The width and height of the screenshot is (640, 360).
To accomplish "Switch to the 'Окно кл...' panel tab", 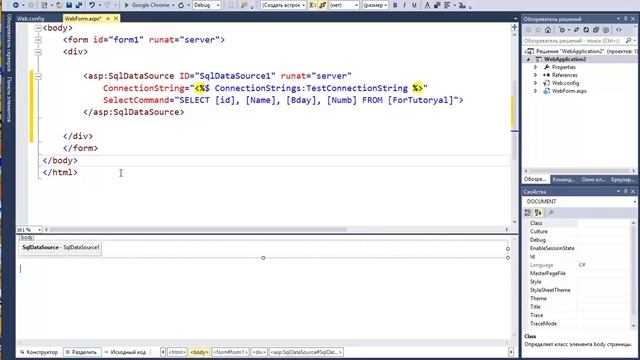I will (593, 180).
